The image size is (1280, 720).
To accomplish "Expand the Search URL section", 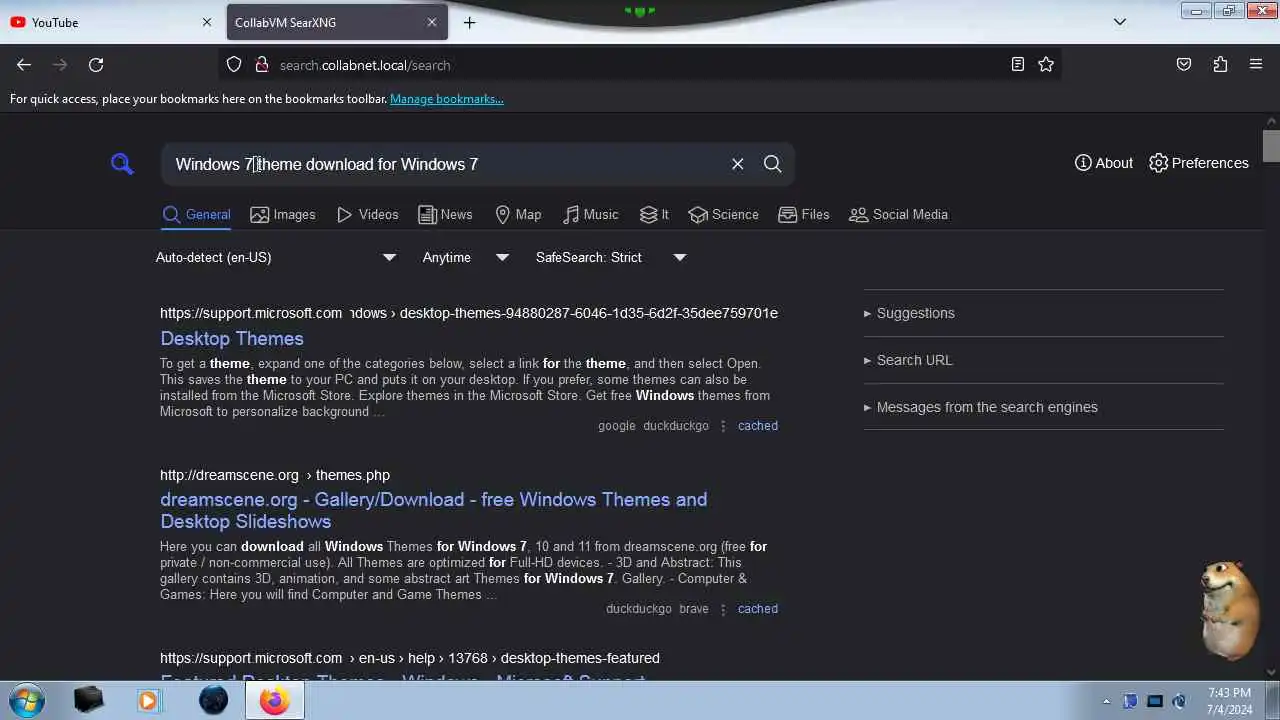I will pos(908,360).
